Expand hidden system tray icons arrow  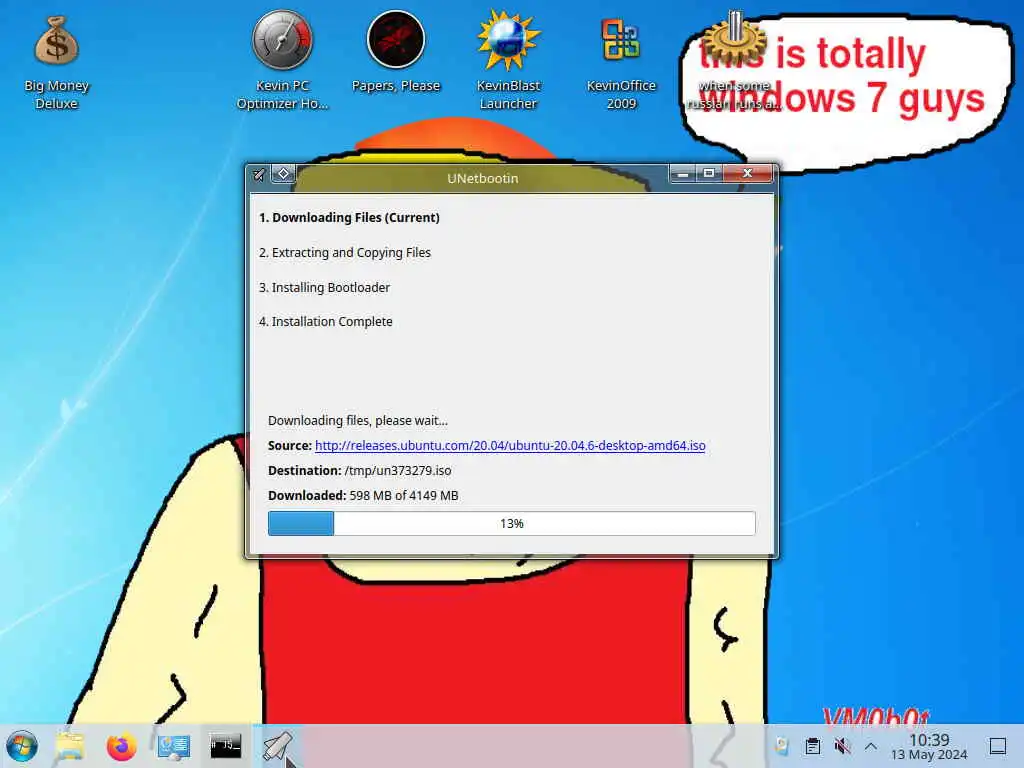[871, 746]
